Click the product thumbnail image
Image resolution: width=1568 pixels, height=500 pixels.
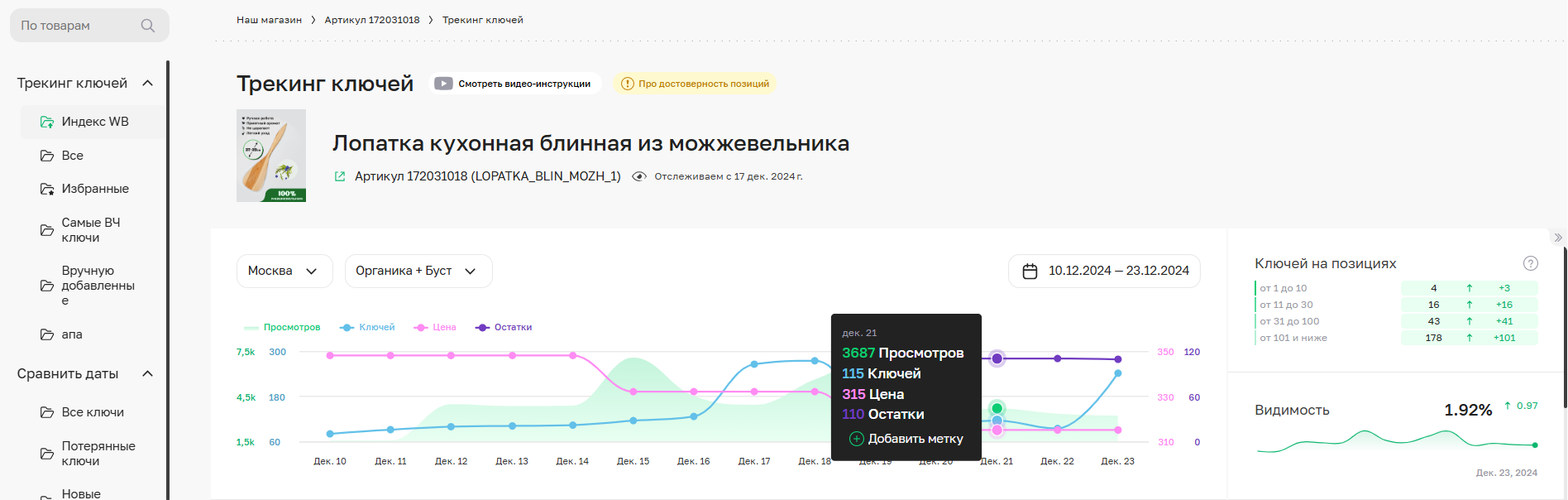tap(271, 156)
